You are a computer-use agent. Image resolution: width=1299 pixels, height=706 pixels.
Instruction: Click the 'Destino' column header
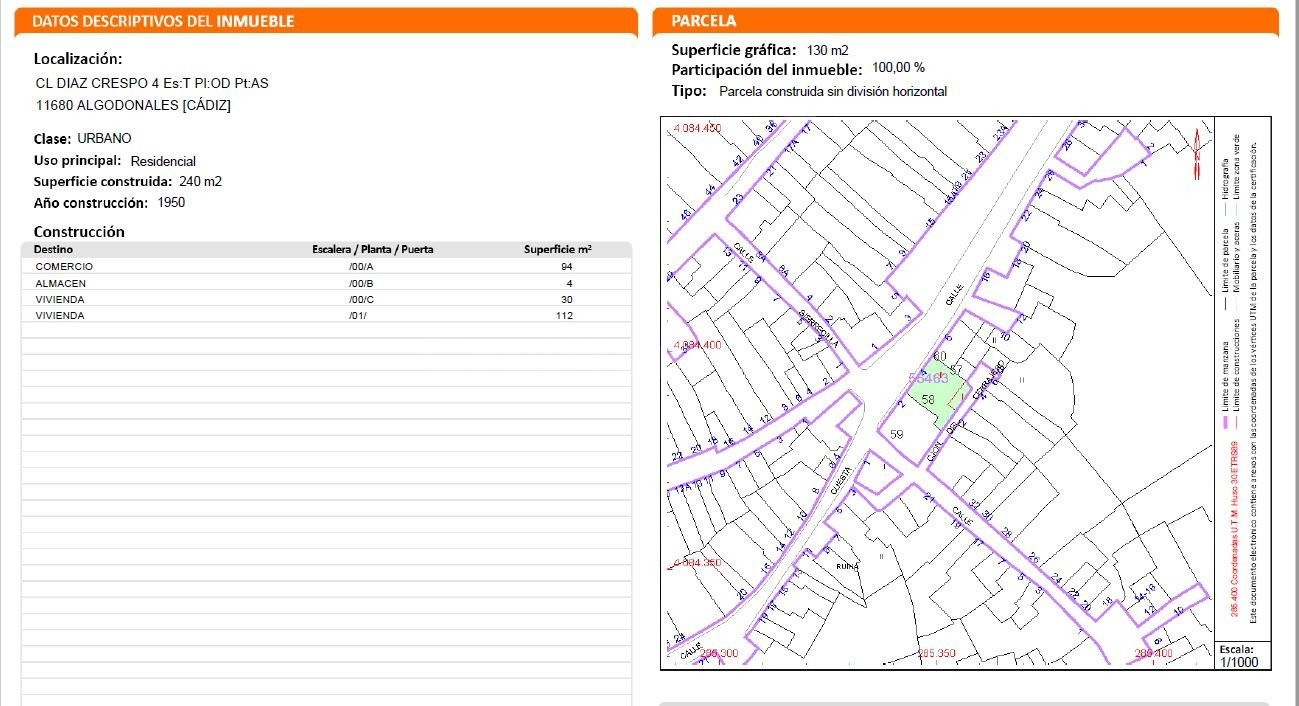tap(53, 249)
